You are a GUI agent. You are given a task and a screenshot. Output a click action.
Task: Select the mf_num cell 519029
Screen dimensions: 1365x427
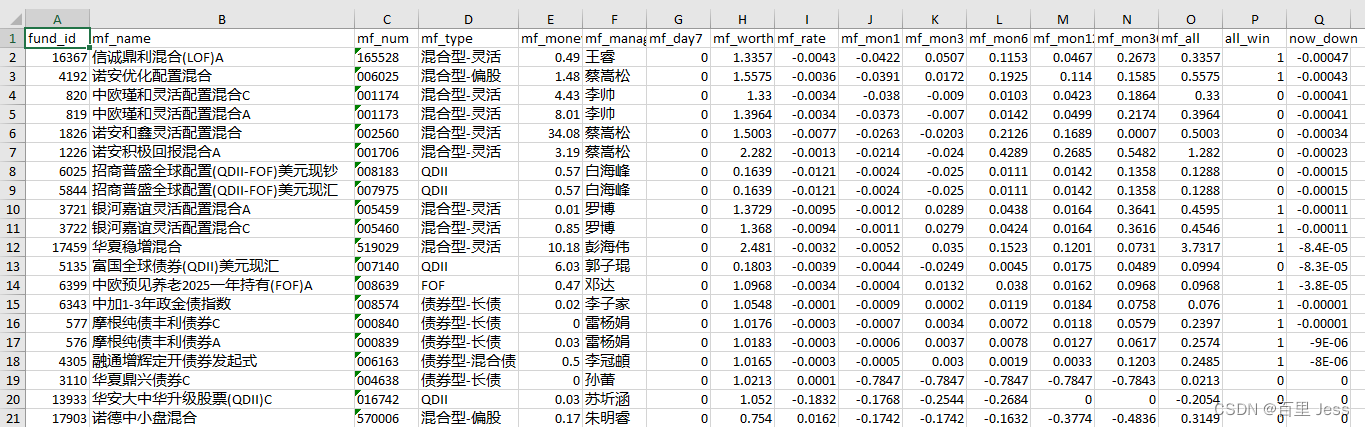386,246
